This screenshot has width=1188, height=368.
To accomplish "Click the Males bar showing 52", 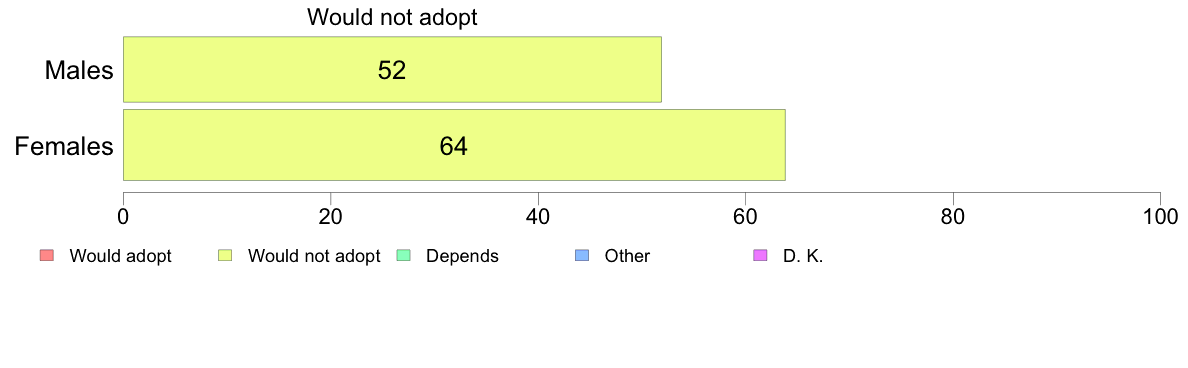I will tap(392, 69).
